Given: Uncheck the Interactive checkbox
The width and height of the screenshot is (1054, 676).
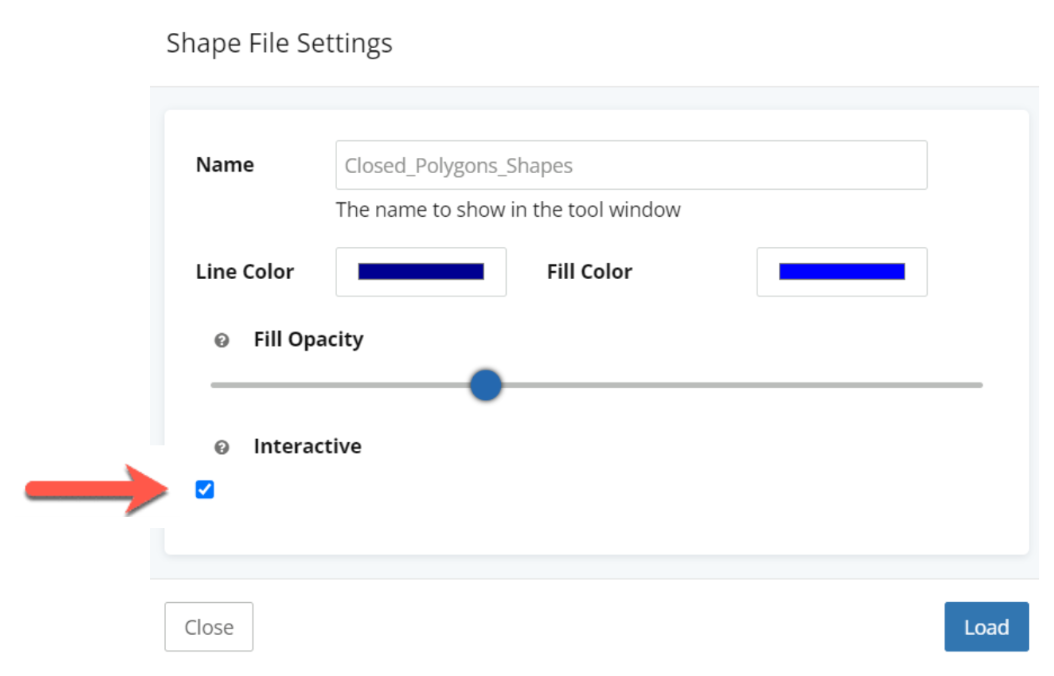Looking at the screenshot, I should tap(205, 489).
